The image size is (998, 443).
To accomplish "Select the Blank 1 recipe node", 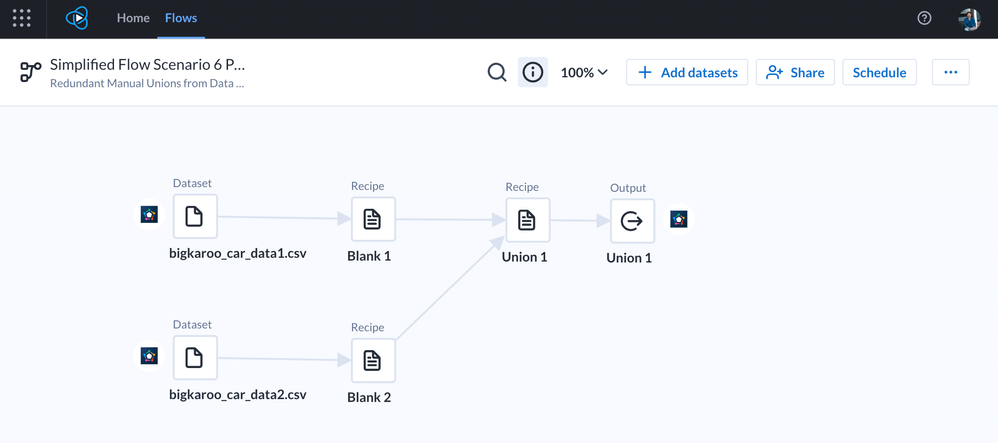I will coord(373,220).
